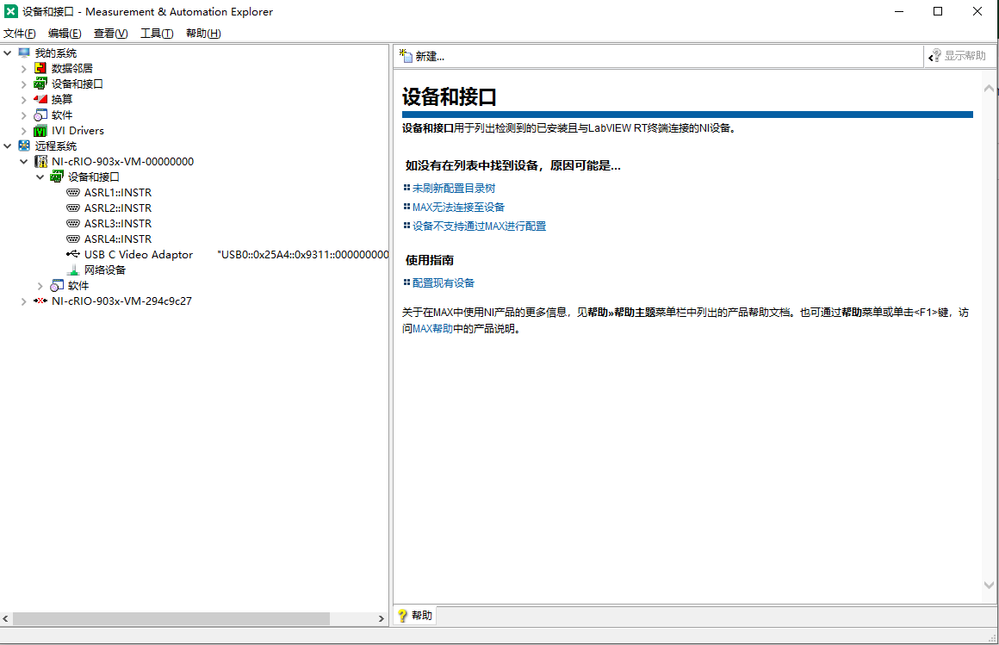This screenshot has height=645, width=999.
Task: Click the ASRL3::INSTR serial port icon
Action: [73, 223]
